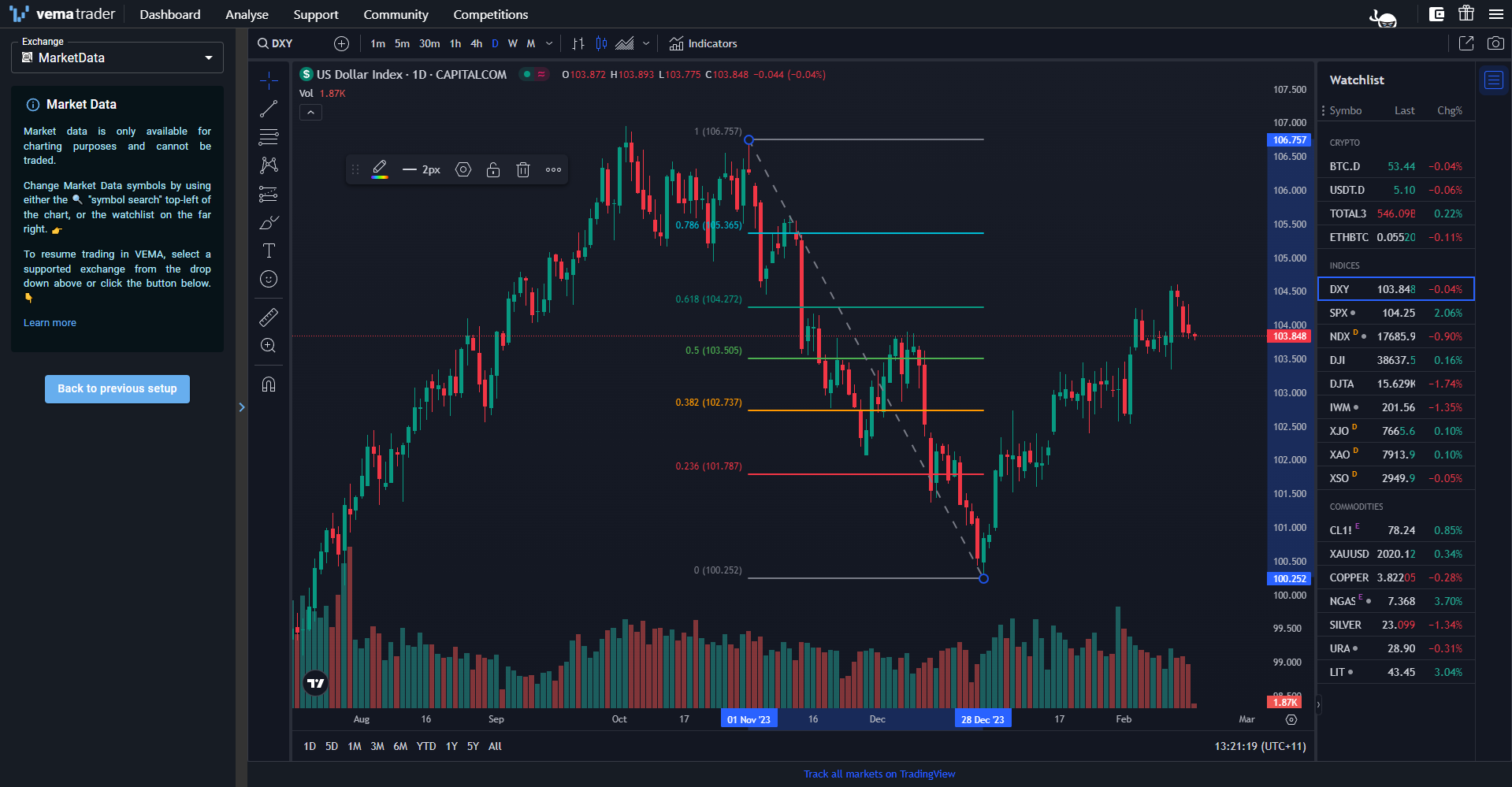Switch to area chart style

[625, 43]
